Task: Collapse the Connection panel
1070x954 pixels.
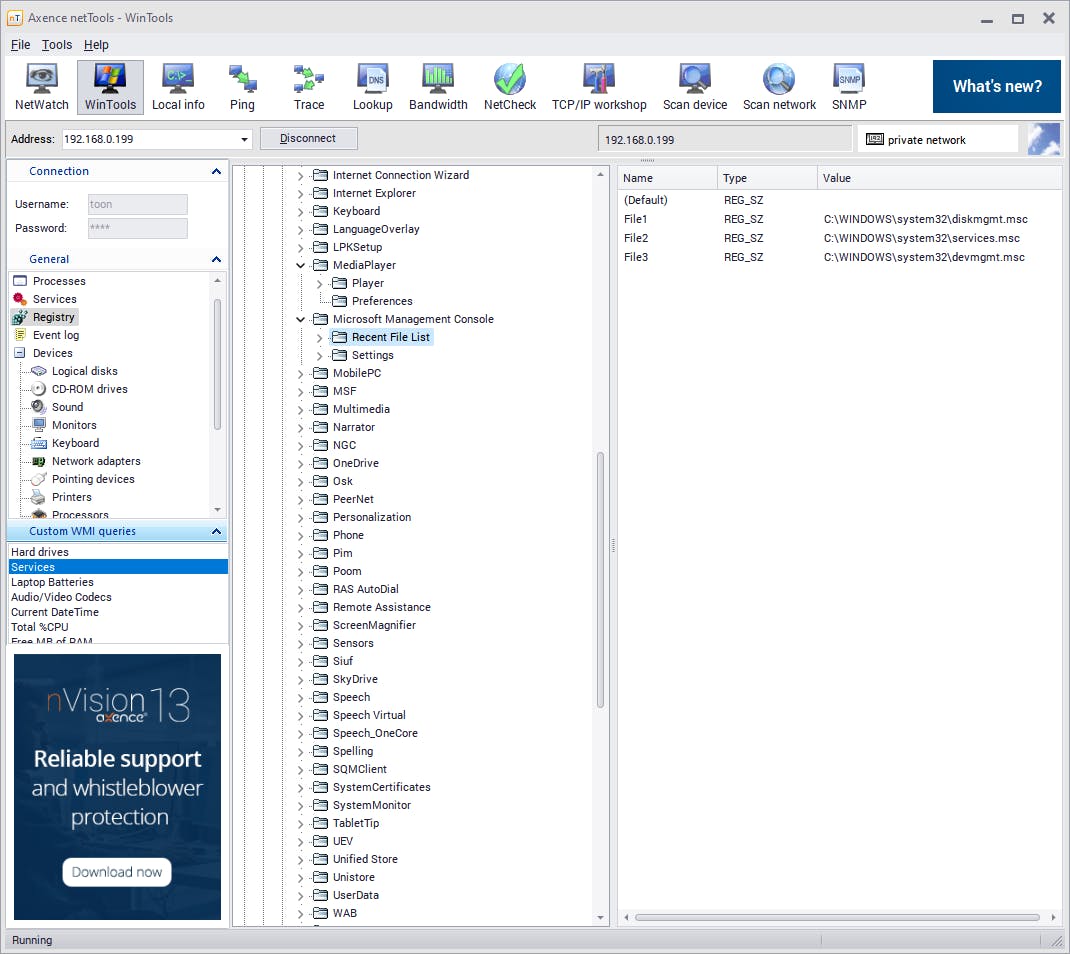Action: (216, 171)
